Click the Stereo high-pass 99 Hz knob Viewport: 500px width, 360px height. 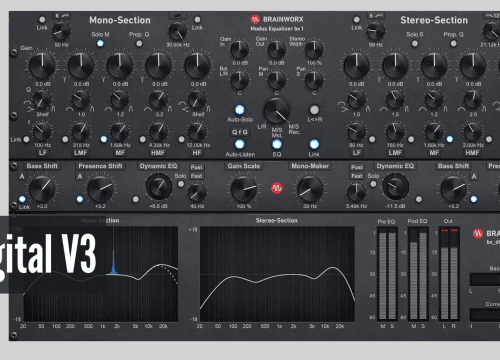pos(376,31)
